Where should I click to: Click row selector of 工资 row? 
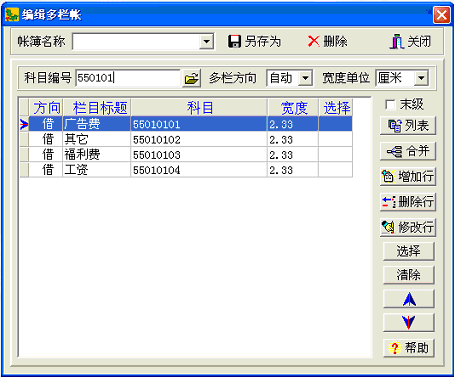(x=24, y=170)
